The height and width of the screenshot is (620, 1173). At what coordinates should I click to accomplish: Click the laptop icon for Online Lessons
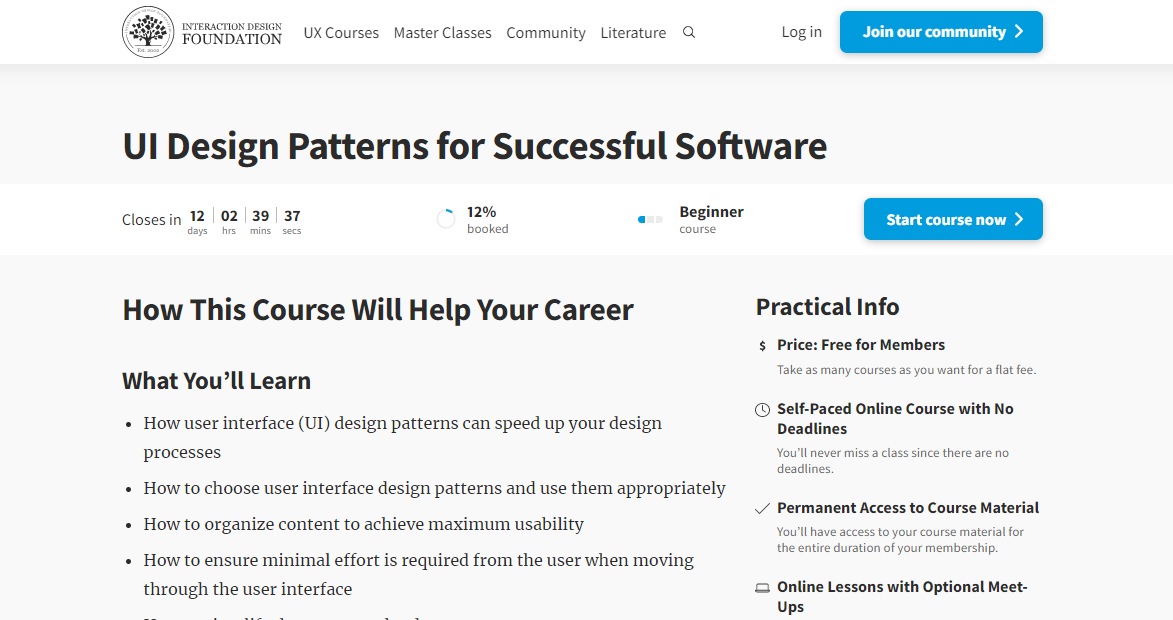762,588
